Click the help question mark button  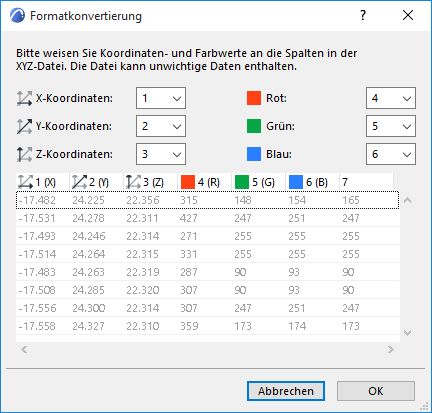(x=363, y=15)
